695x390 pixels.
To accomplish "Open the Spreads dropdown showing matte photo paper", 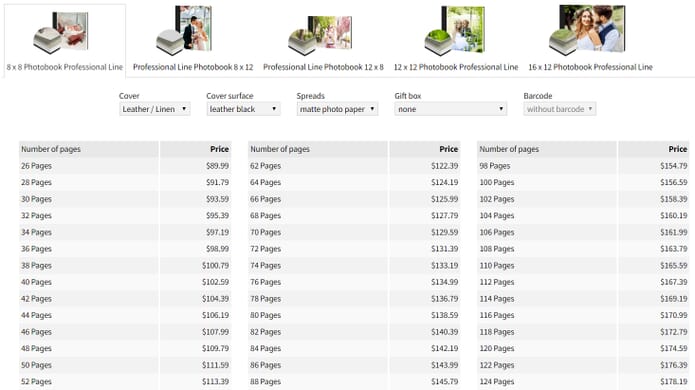I will [x=337, y=109].
